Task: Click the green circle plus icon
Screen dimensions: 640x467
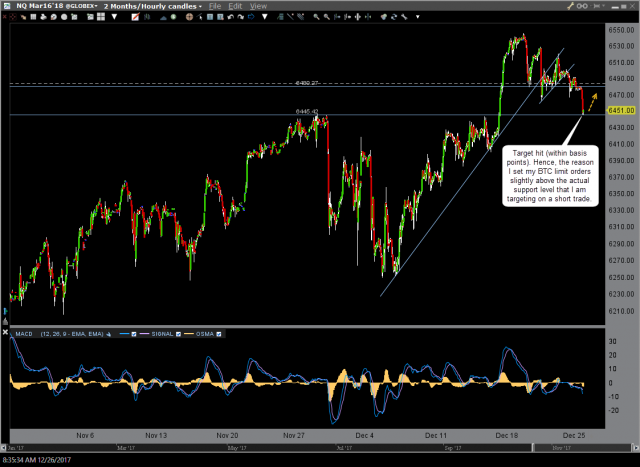Action: (173, 17)
